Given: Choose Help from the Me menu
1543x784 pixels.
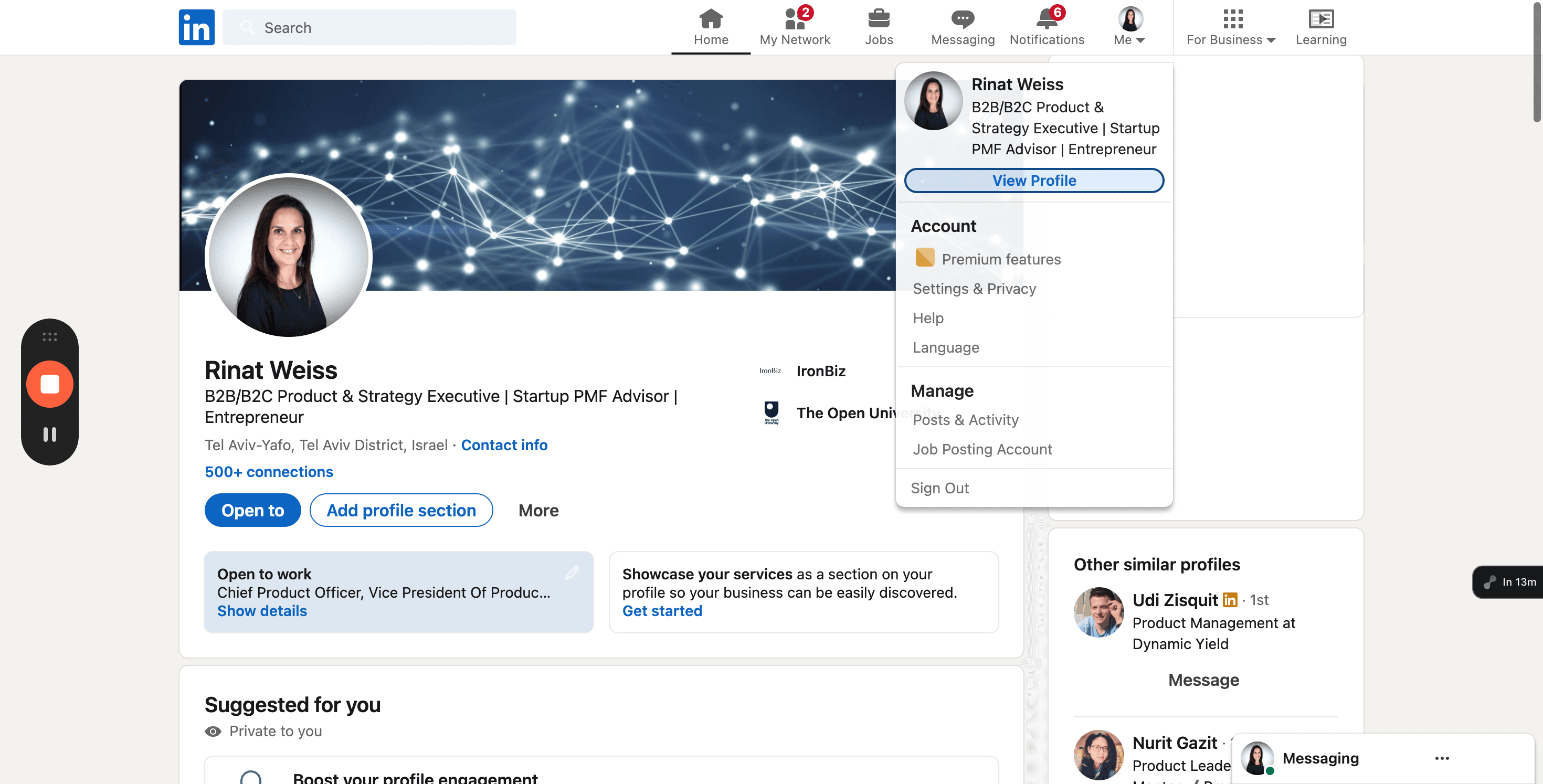Looking at the screenshot, I should pyautogui.click(x=928, y=318).
